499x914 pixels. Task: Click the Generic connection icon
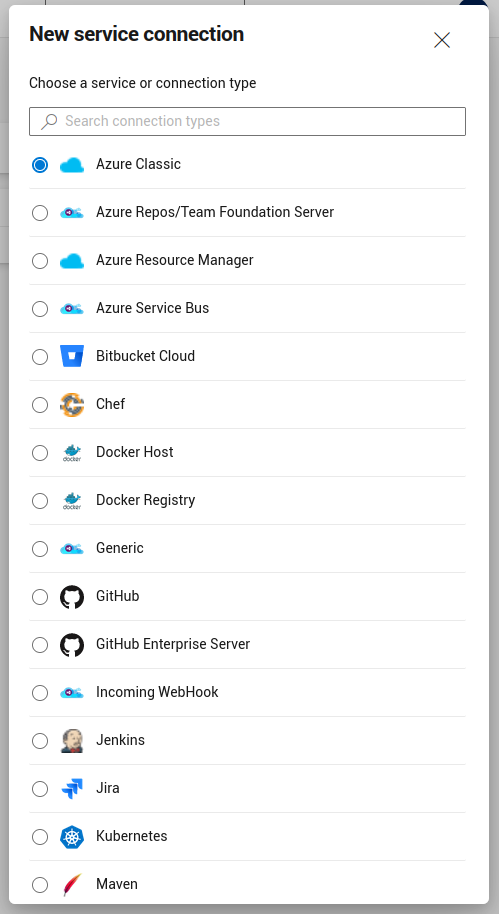(72, 549)
